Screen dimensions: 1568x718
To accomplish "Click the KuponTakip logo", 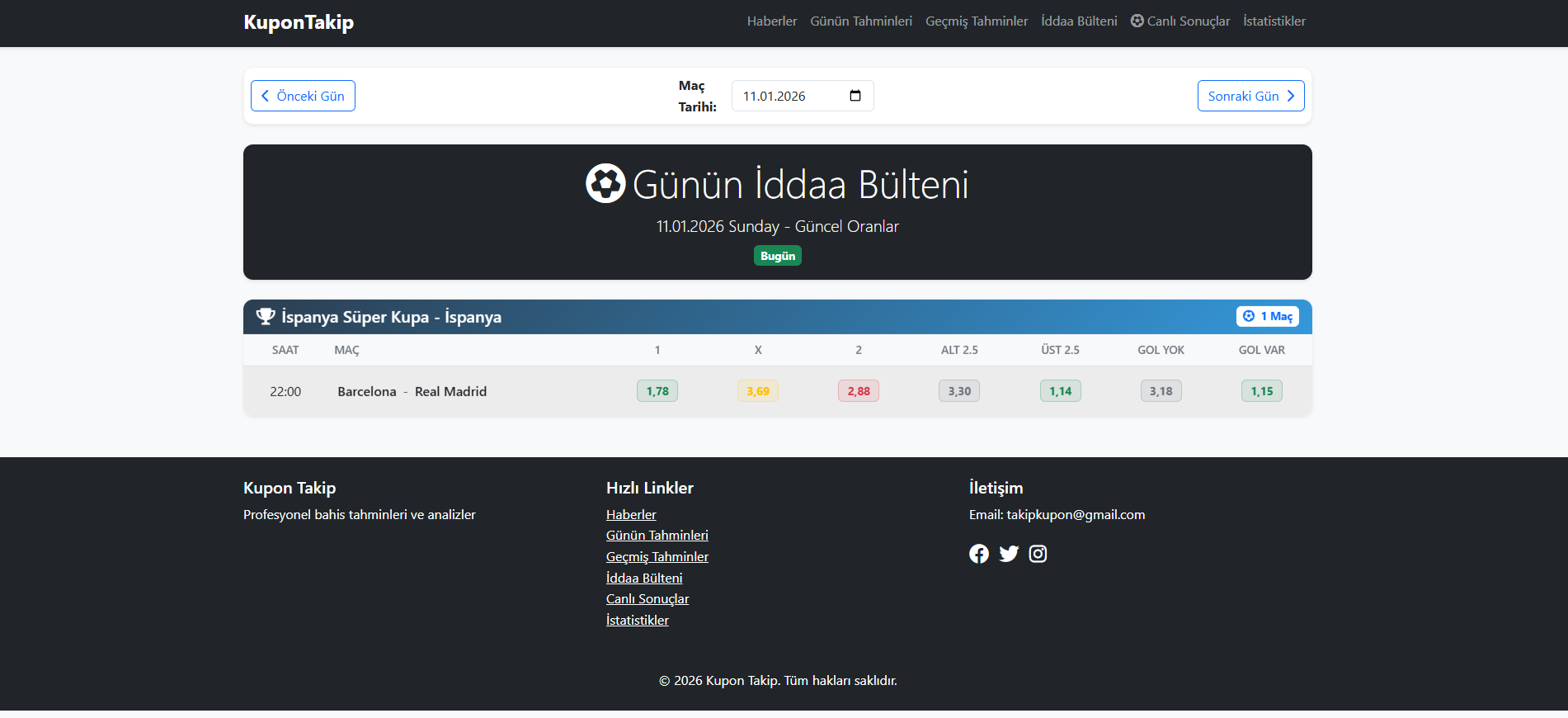I will (299, 22).
